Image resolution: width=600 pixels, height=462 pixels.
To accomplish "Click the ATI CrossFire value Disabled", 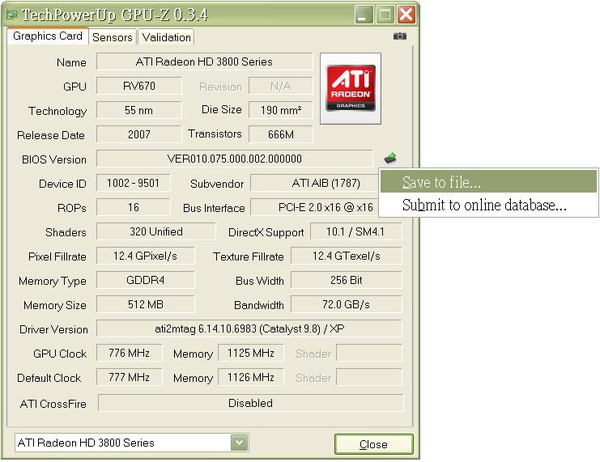I will [x=251, y=403].
